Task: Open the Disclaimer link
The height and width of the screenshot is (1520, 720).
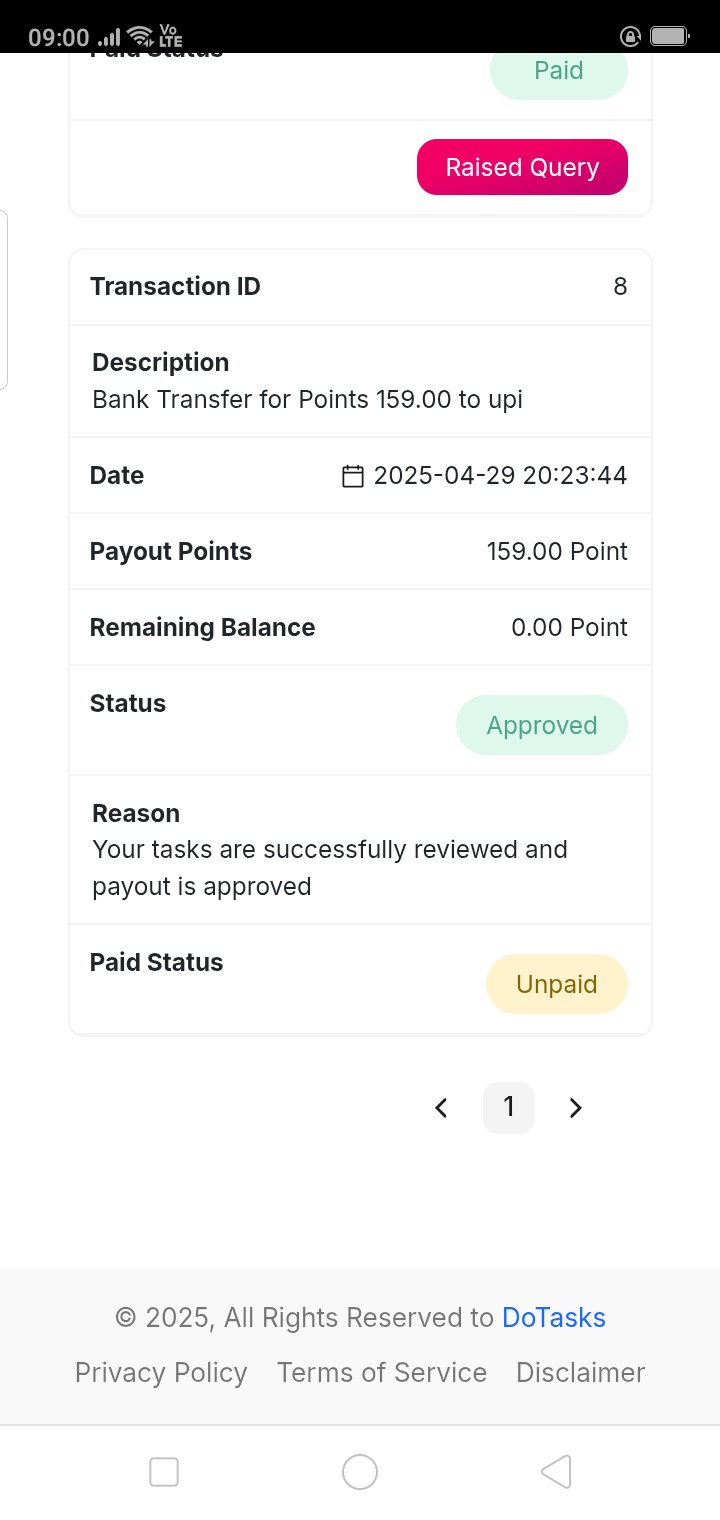Action: pos(581,1373)
